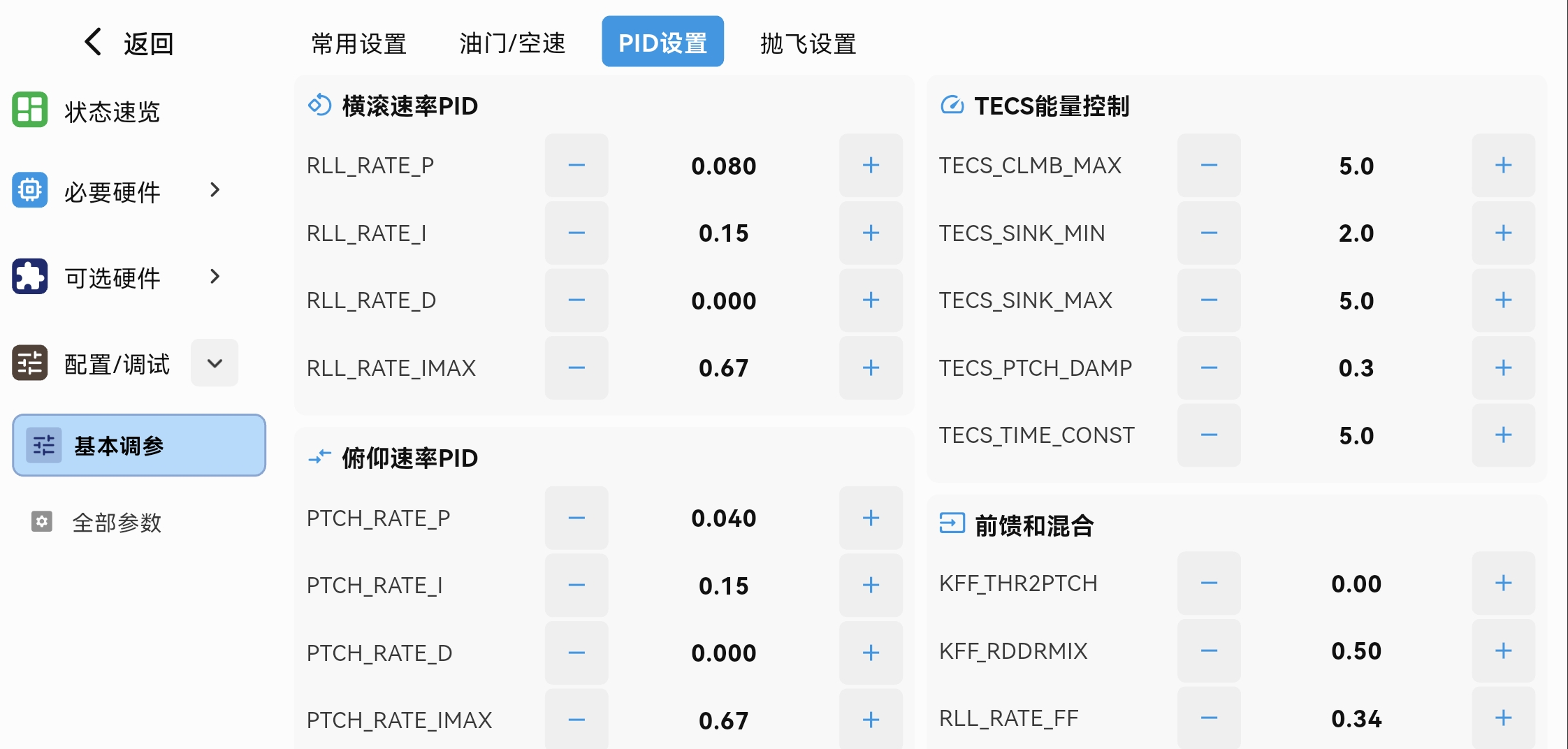Click the RLL_RATE_IMAX value field 0.67
1568x749 pixels.
(x=723, y=368)
